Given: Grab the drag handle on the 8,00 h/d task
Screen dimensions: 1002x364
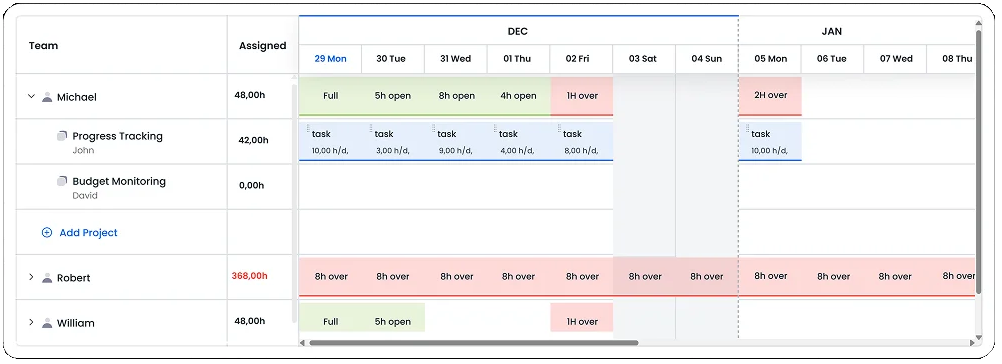Looking at the screenshot, I should (559, 128).
